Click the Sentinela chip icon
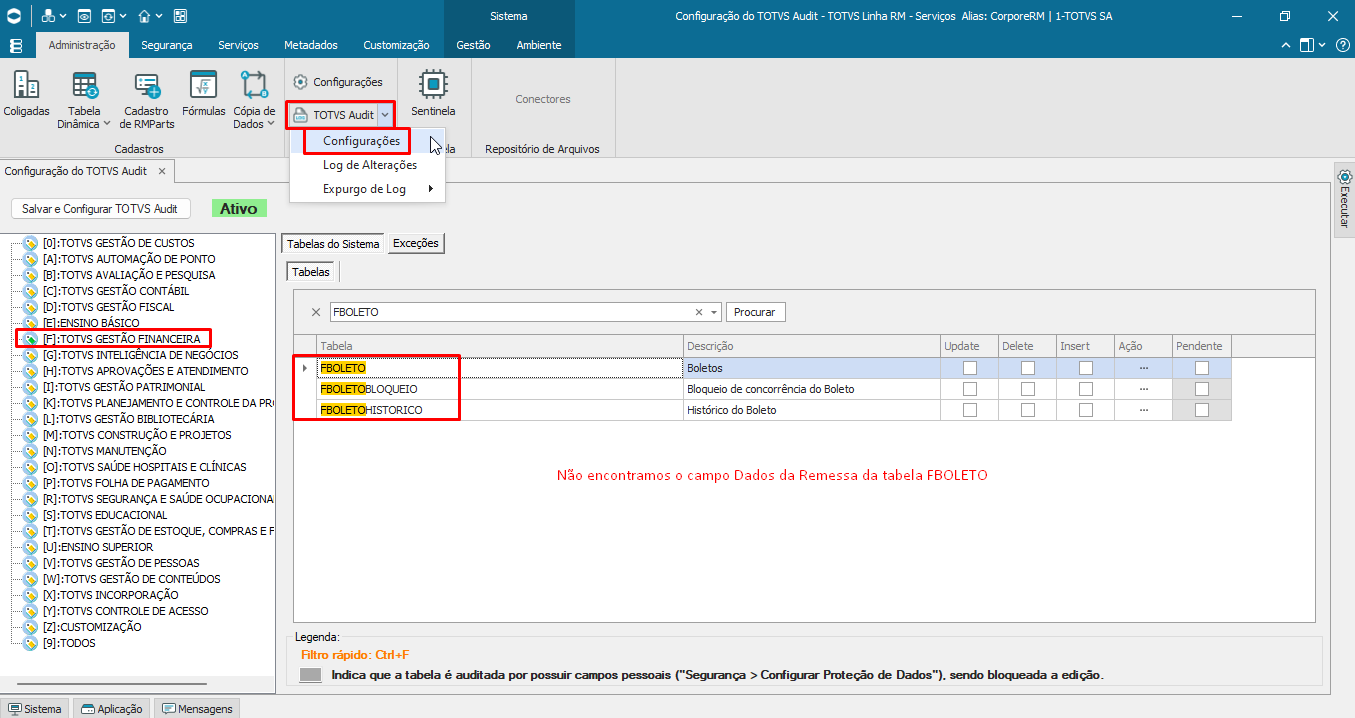The width and height of the screenshot is (1355, 718). tap(433, 84)
